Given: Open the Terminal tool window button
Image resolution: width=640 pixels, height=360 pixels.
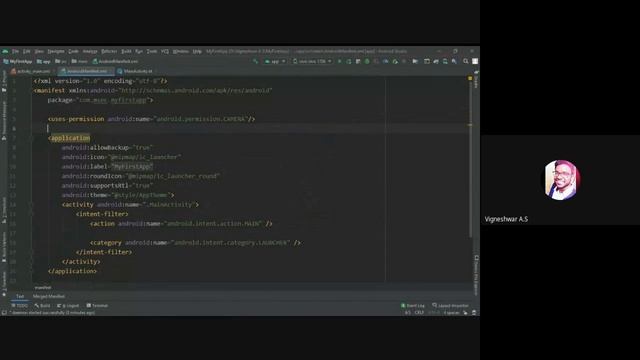Looking at the screenshot, I should 97,305.
